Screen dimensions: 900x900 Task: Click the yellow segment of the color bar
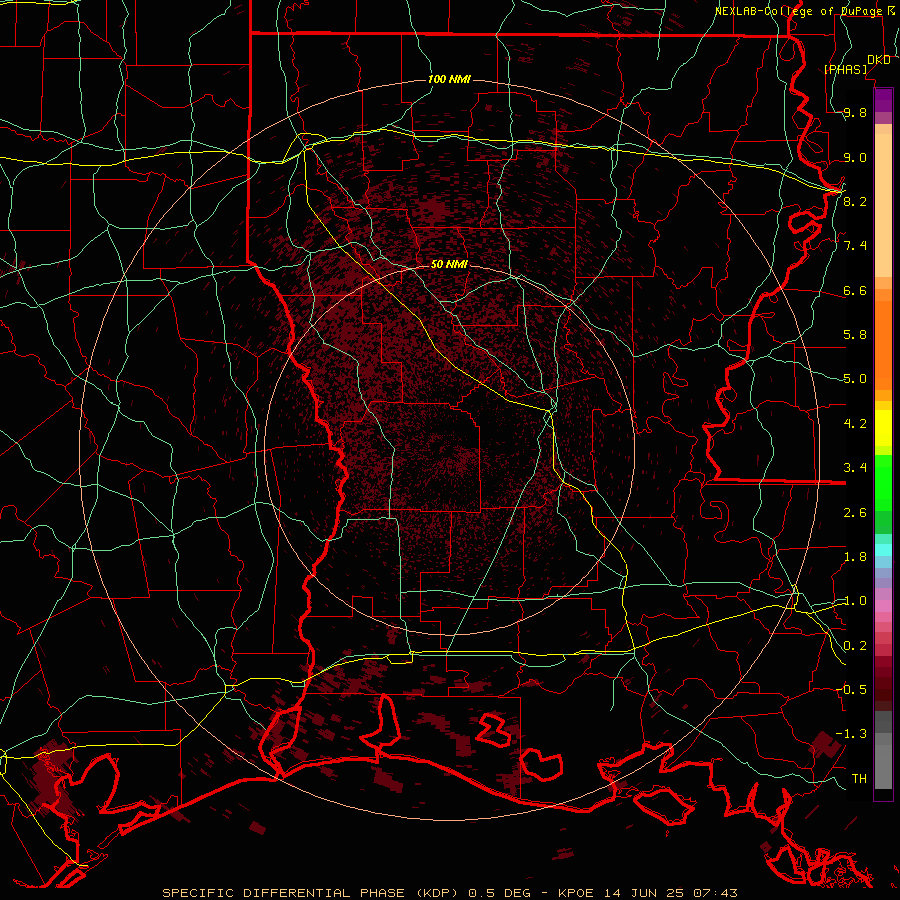[x=883, y=428]
